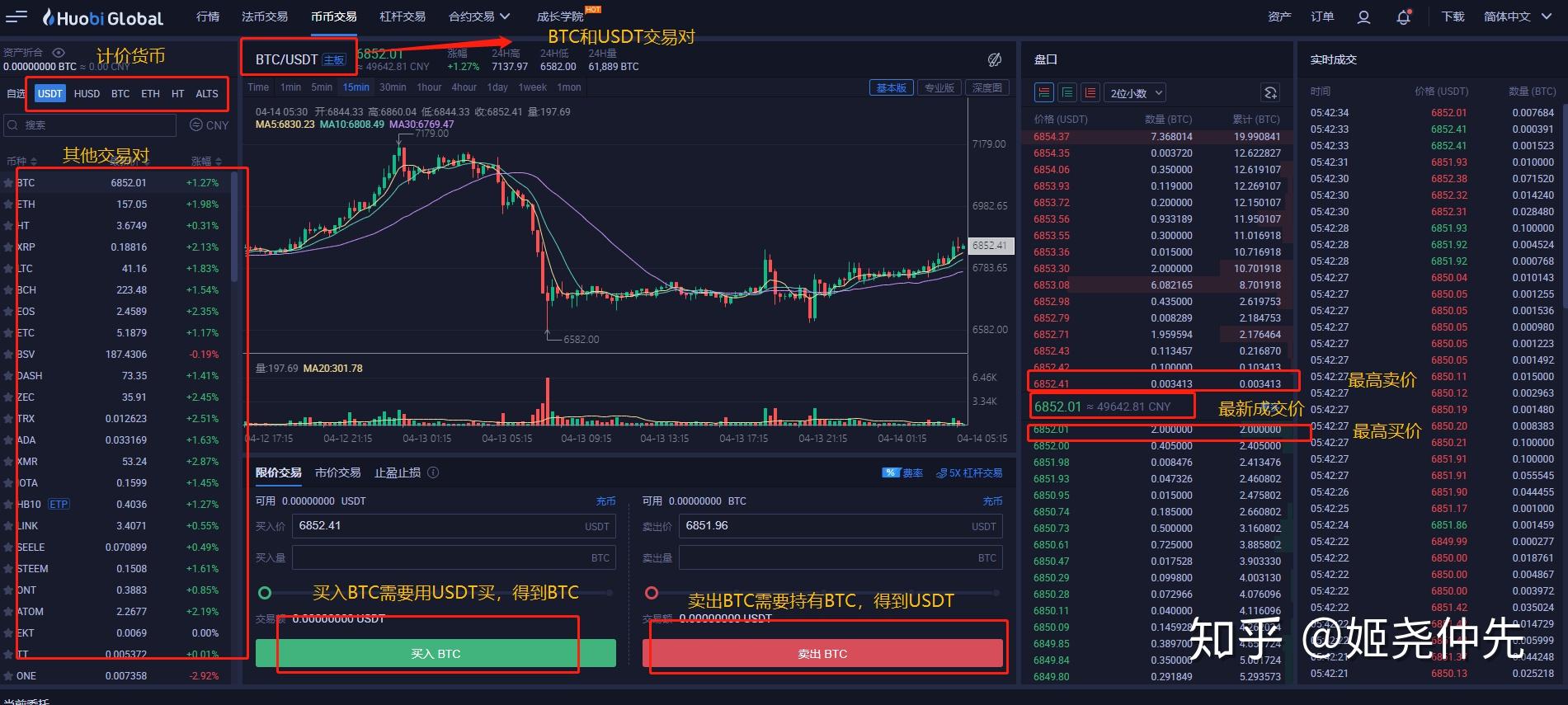Viewport: 1568px width, 705px height.
Task: Click the info icon next to 止盈止损
Action: tap(433, 472)
